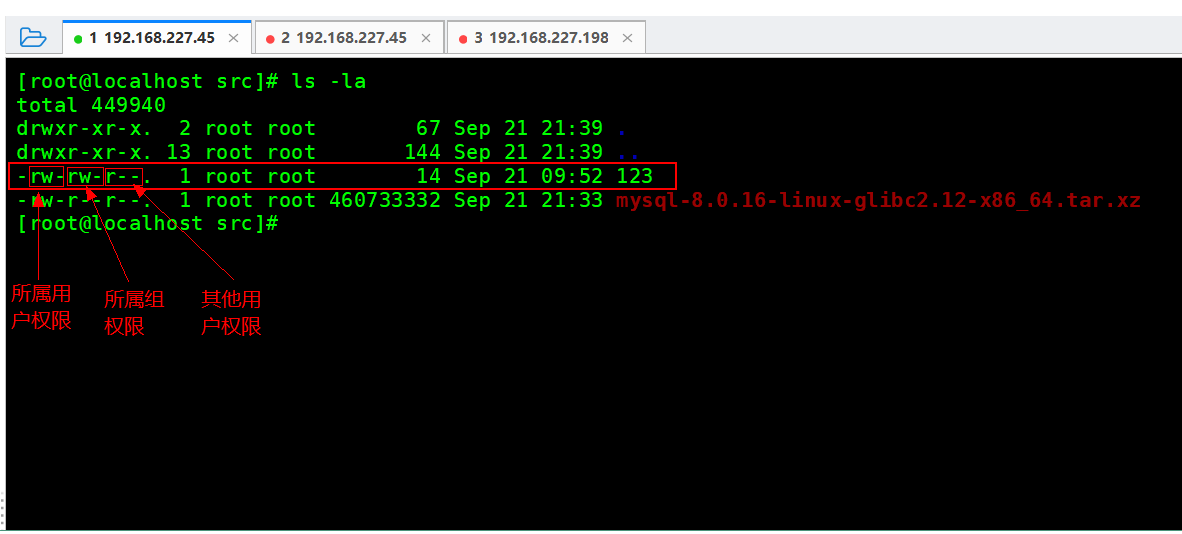Viewport: 1182px width, 534px height.
Task: Click the file name '123'
Action: (634, 177)
